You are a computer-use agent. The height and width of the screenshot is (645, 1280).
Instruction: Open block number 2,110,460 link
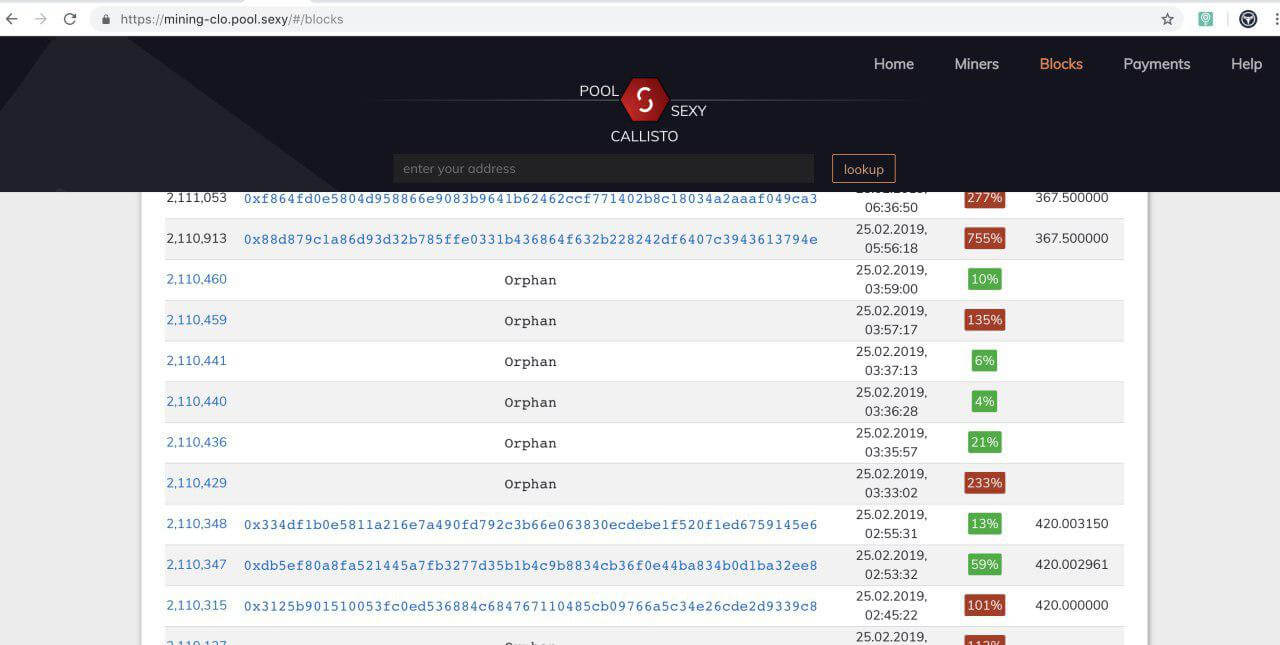click(196, 279)
